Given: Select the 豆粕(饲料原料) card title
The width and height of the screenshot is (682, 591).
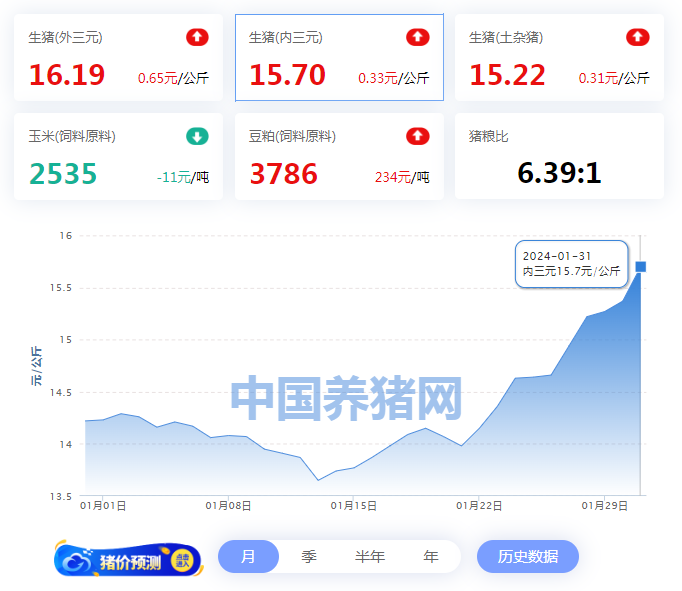Looking at the screenshot, I should pyautogui.click(x=292, y=137).
